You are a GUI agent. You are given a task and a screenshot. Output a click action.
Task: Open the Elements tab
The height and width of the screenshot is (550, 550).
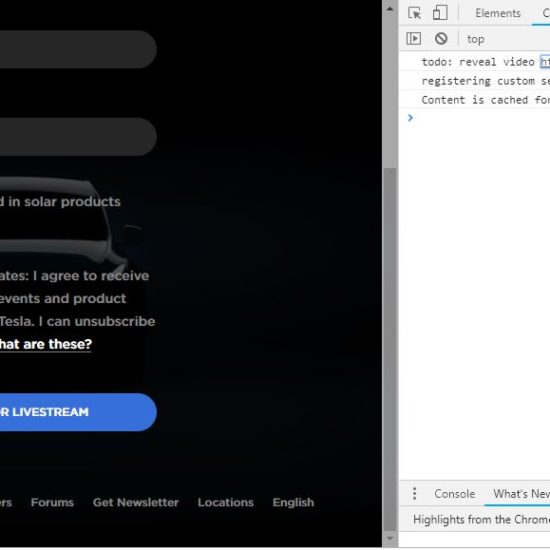pyautogui.click(x=498, y=13)
